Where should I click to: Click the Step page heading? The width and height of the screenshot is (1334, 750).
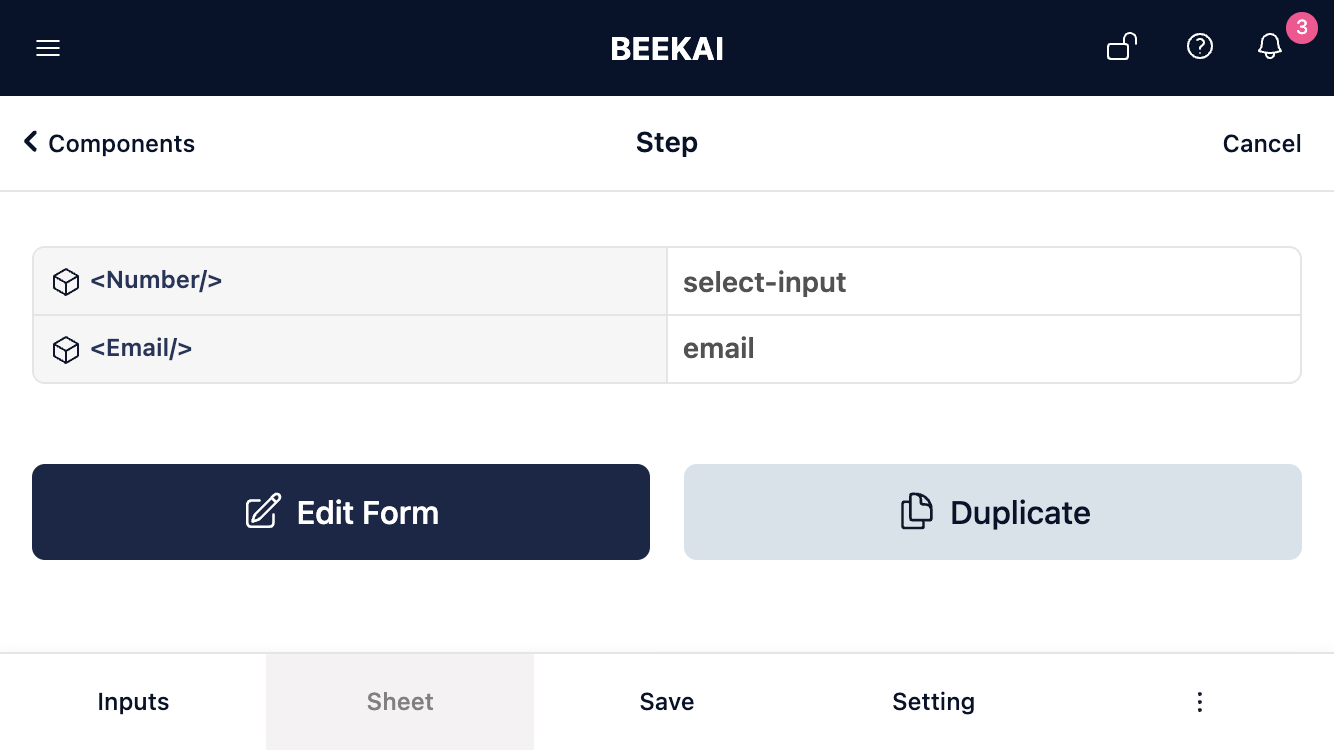tap(667, 143)
